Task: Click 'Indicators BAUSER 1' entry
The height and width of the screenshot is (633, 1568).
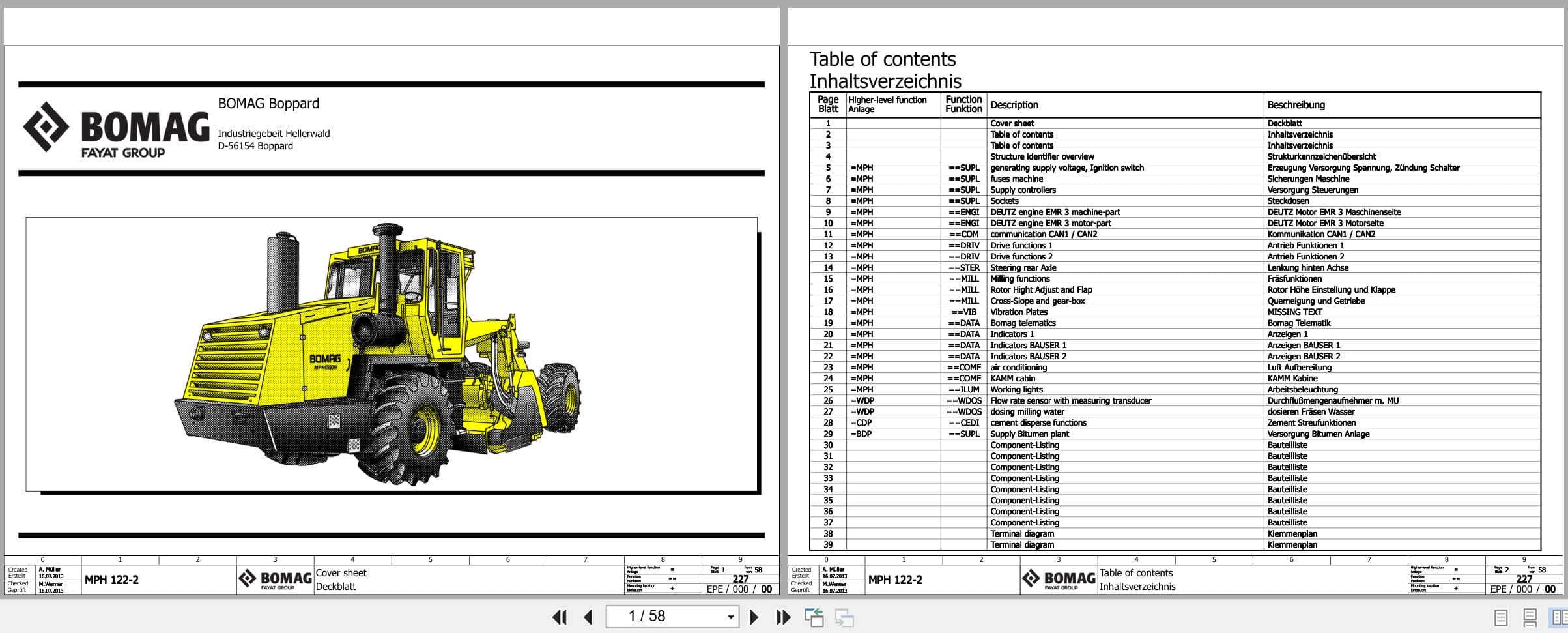Action: coord(1028,345)
